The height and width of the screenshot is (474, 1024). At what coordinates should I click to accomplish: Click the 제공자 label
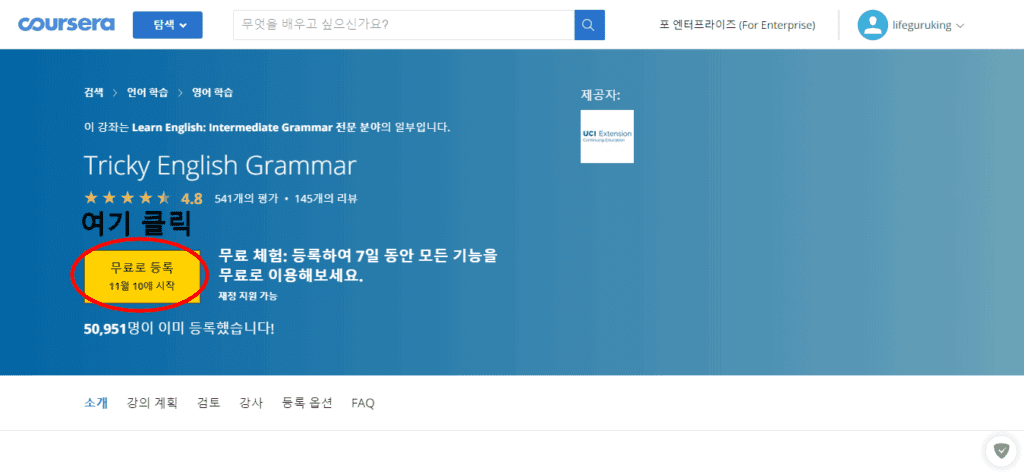[600, 95]
